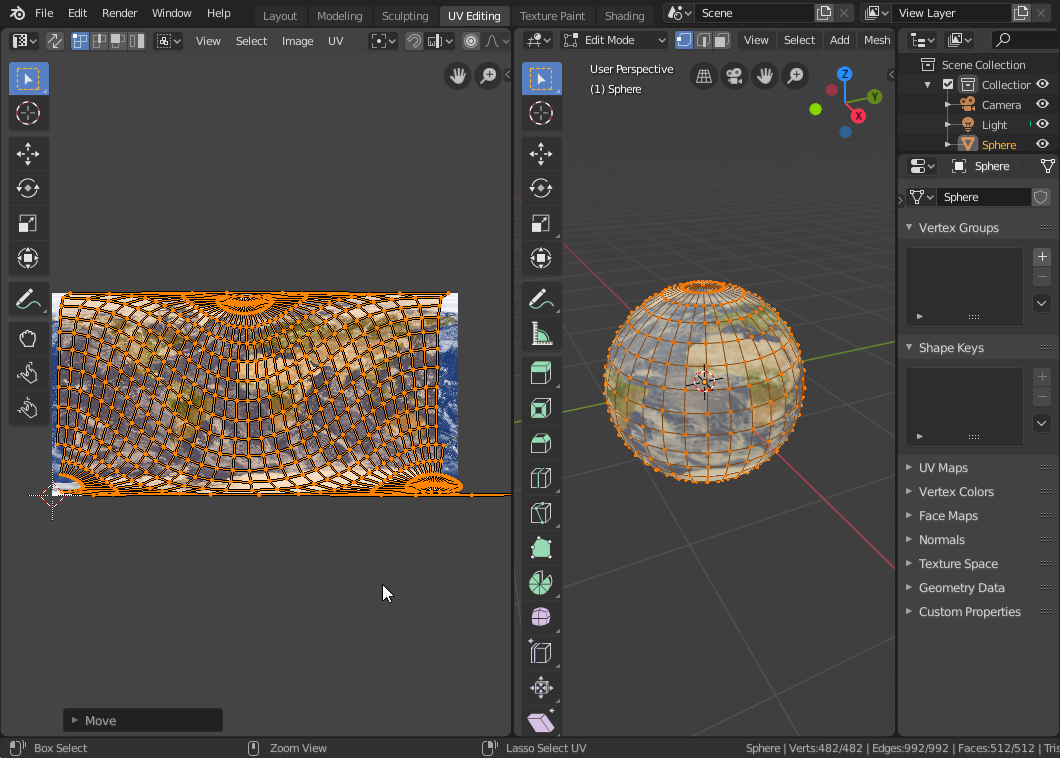Select the Relax tool in the UV editor
The height and width of the screenshot is (758, 1060).
tap(28, 373)
